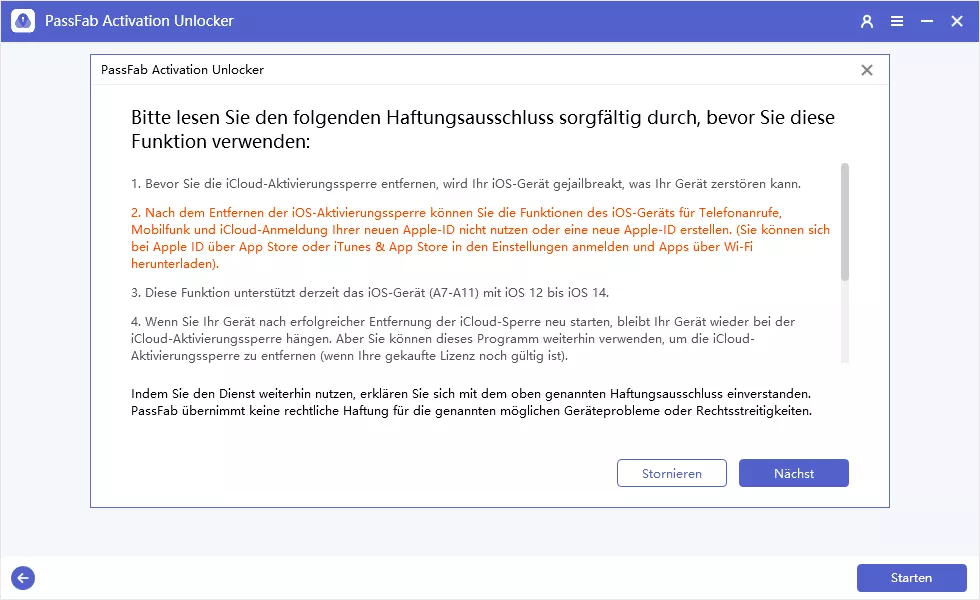Click the dialog title 'PassFab Activation Unlocker'
This screenshot has height=600, width=980.
182,70
